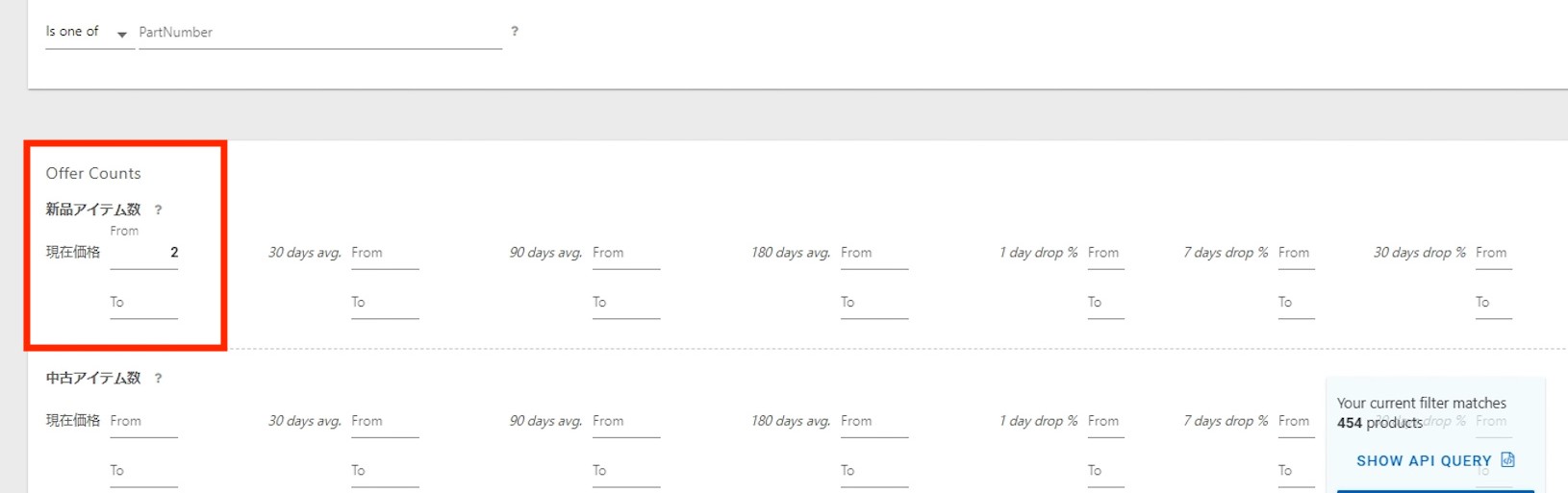Click 新品アイテム数 90 days avg To field
Screen dimensions: 1568x493
pos(626,303)
